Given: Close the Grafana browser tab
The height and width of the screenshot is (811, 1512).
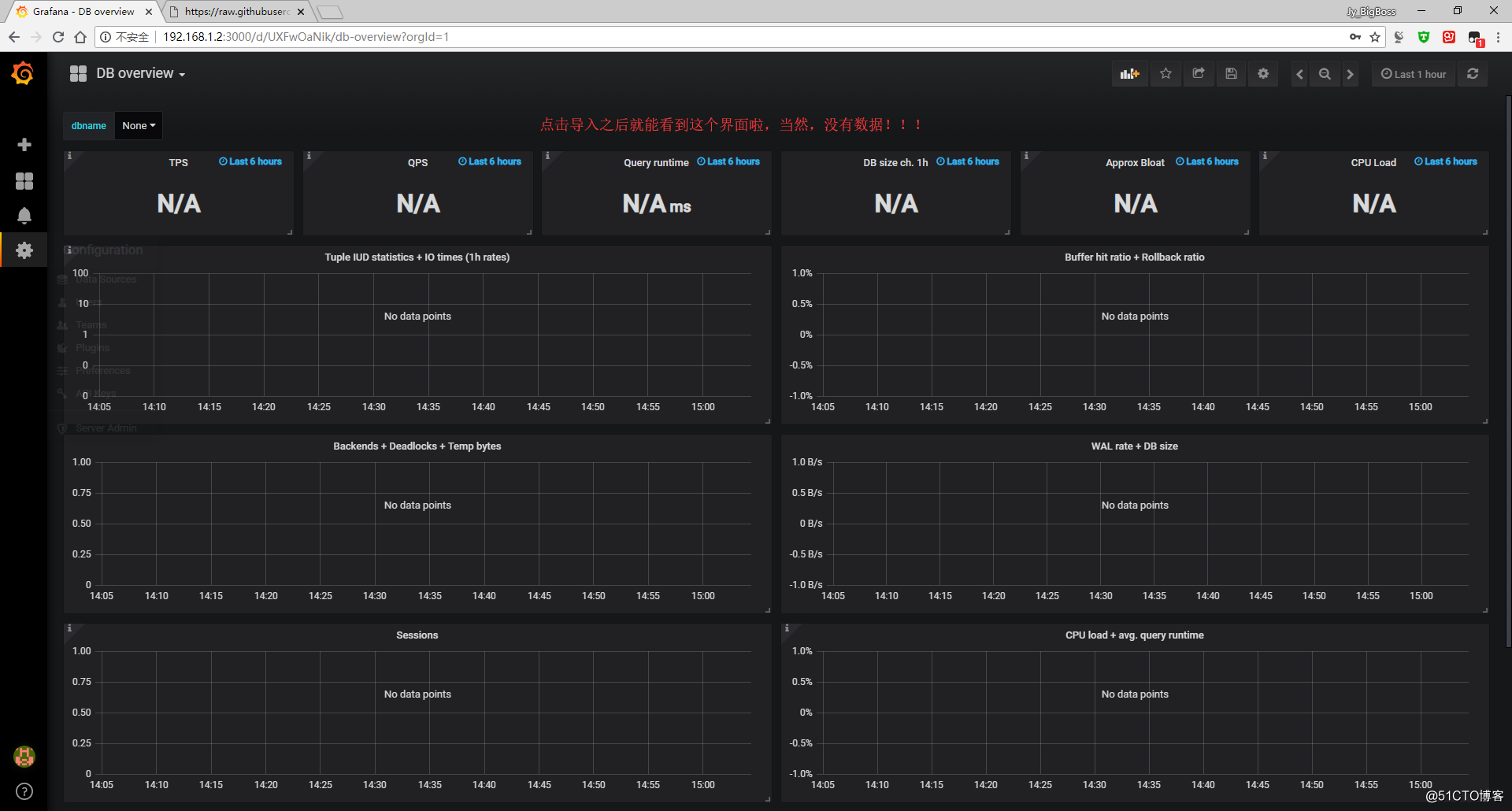Looking at the screenshot, I should click(149, 12).
